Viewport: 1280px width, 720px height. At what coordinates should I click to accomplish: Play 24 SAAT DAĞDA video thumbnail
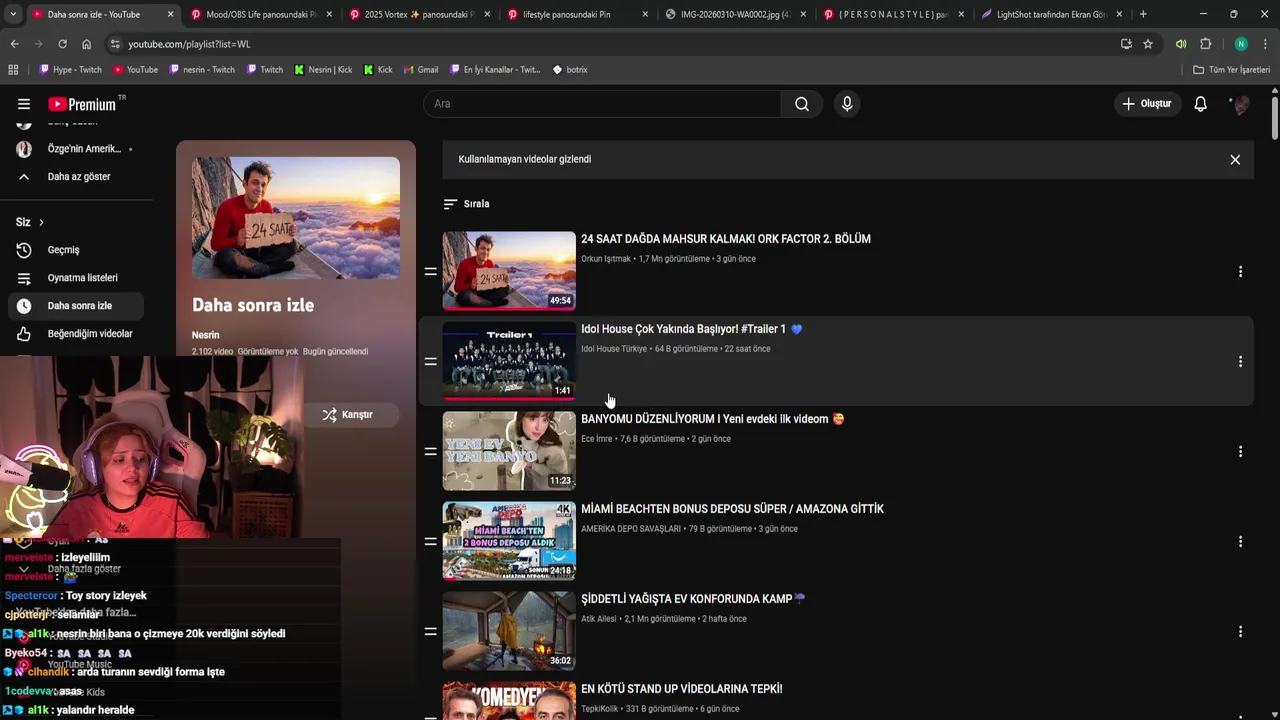509,270
